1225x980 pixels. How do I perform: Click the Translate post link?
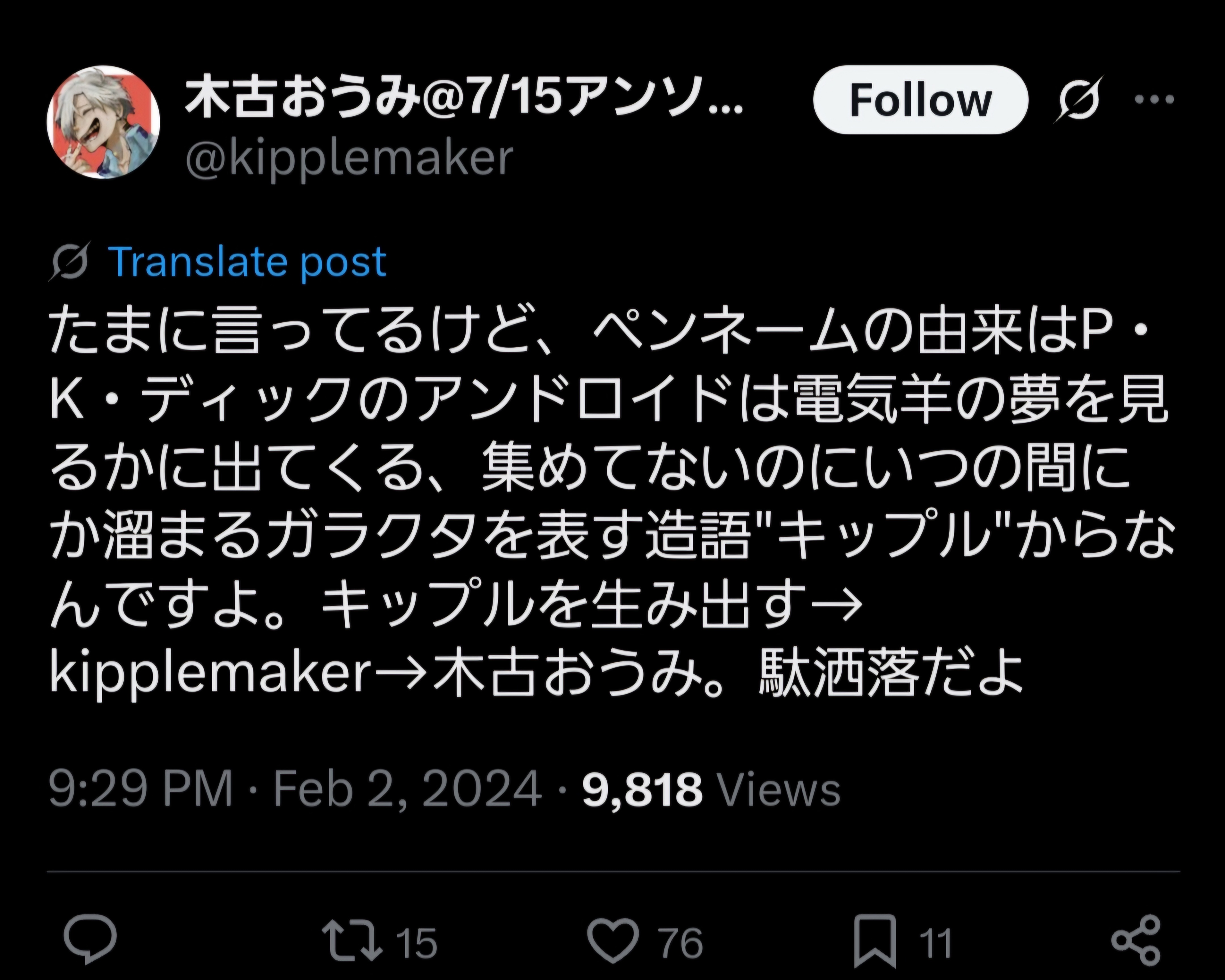pos(247,262)
